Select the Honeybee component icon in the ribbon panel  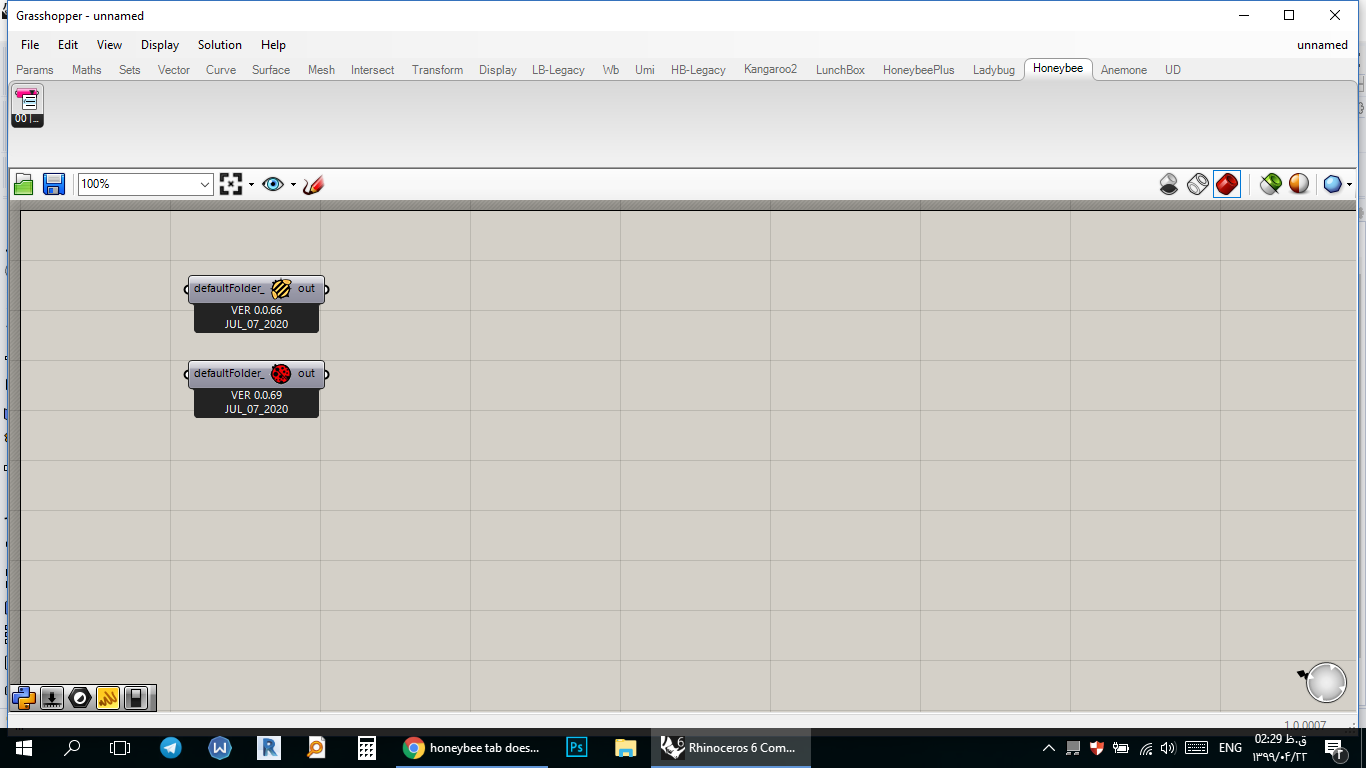[x=27, y=106]
